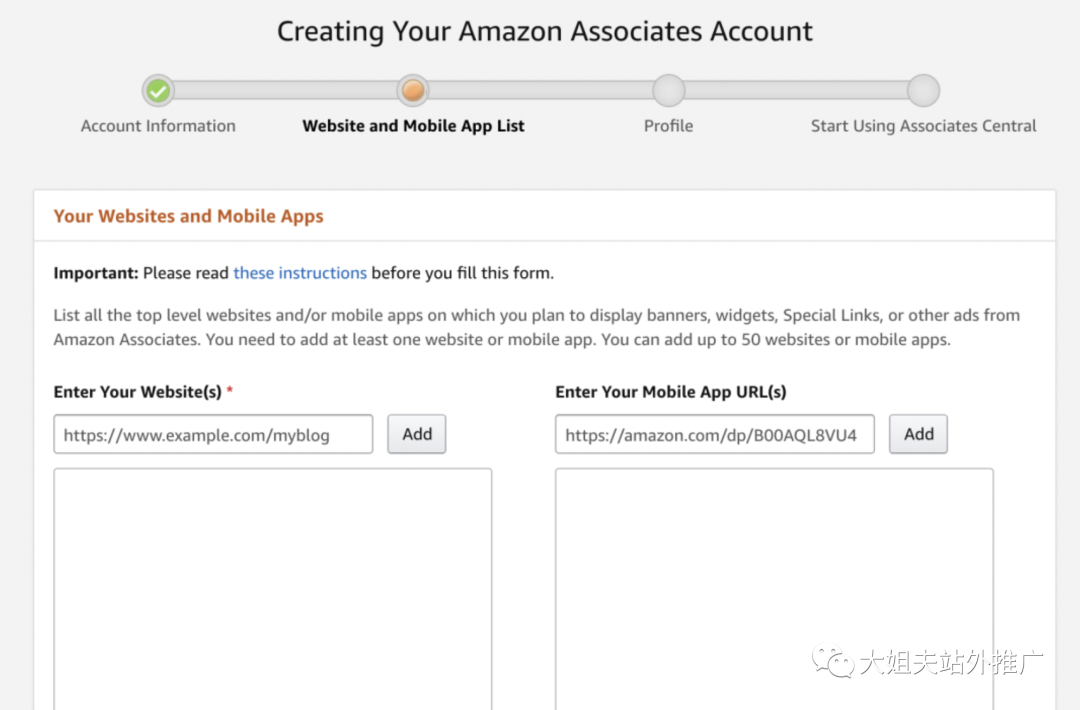This screenshot has width=1080, height=710.
Task: Click the green checkmark Account Information step
Action: (158, 91)
